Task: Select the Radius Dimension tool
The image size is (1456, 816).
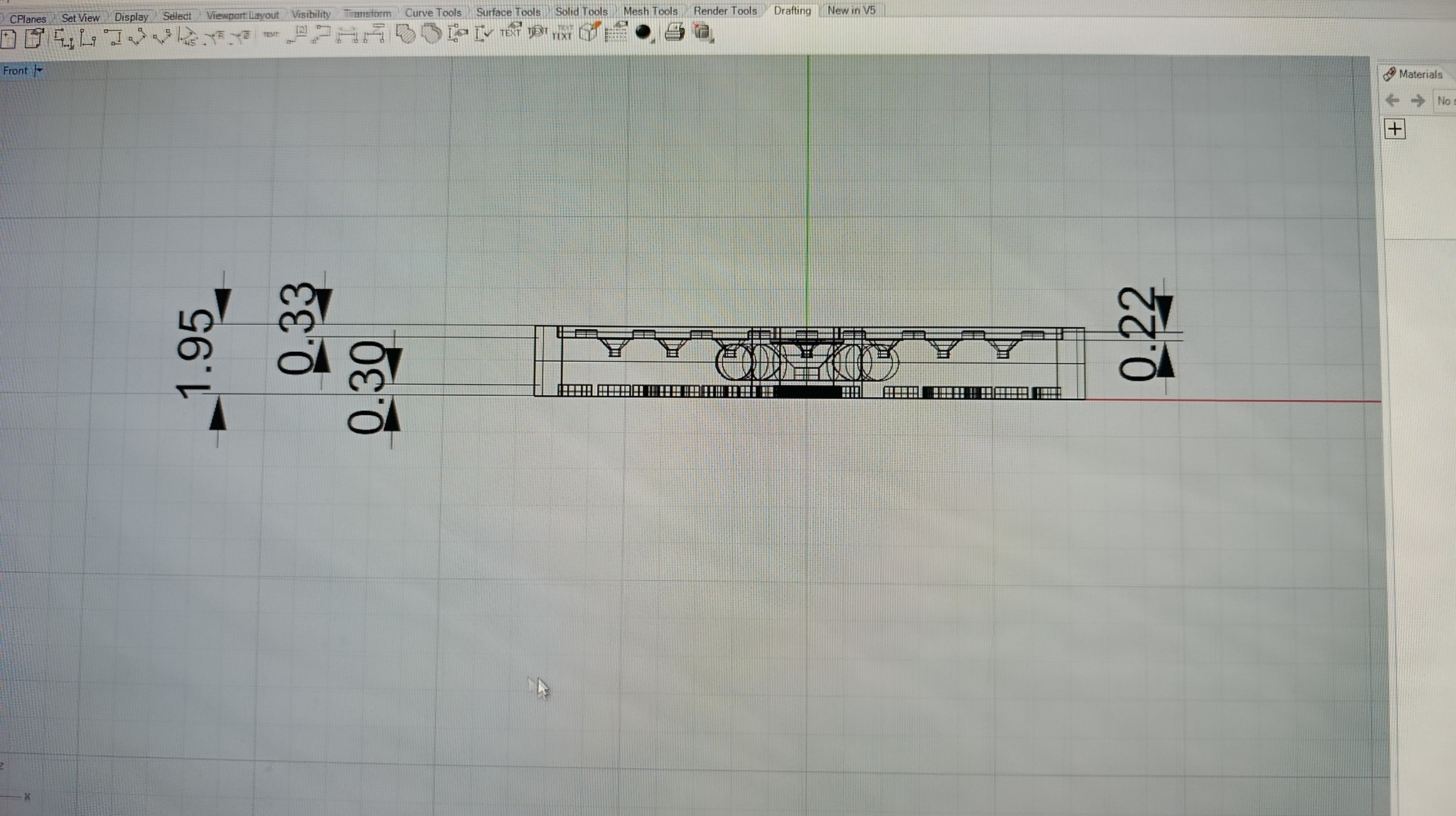Action: [x=215, y=37]
